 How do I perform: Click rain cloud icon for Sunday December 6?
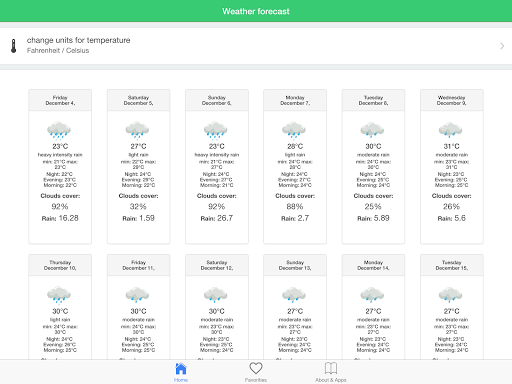point(216,130)
